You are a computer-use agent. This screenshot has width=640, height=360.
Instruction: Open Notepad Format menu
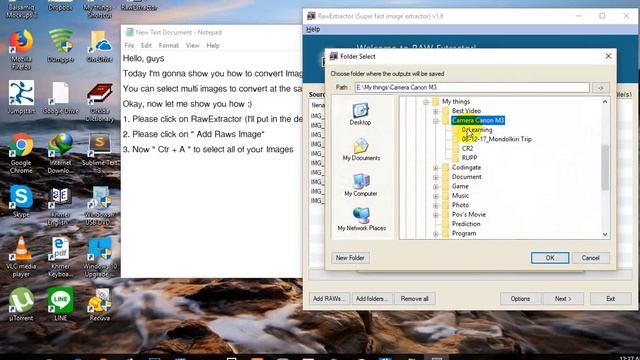(x=169, y=45)
